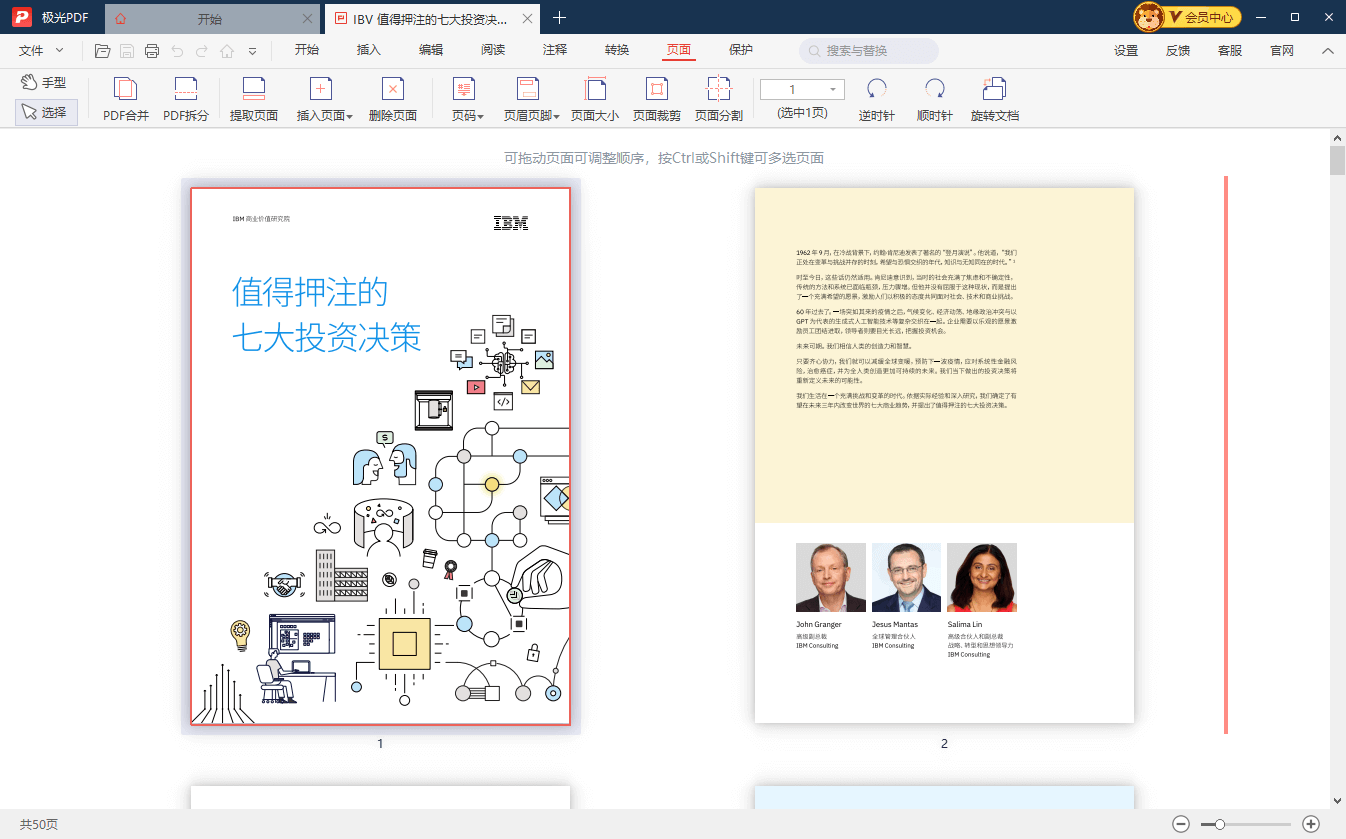Image resolution: width=1346 pixels, height=839 pixels.
Task: Switch to the 转换 ribbon tab
Action: tap(615, 48)
